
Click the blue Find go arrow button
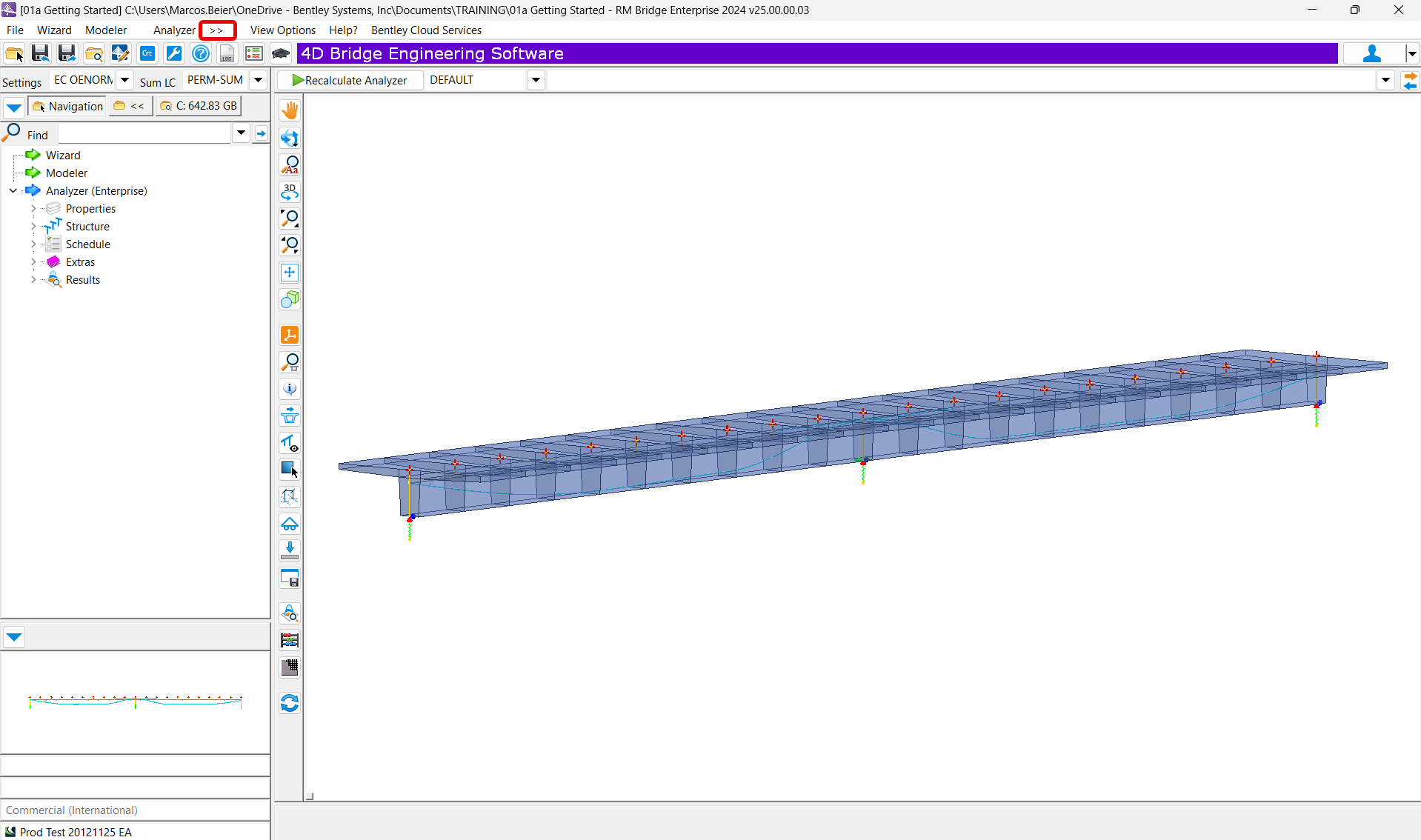pyautogui.click(x=261, y=133)
